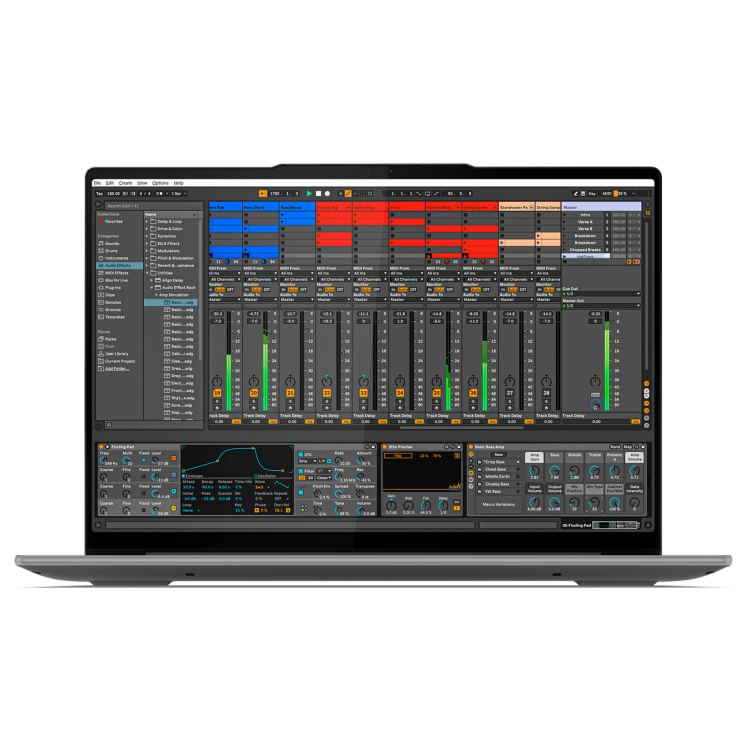Open the Master Out dropdown
Screen dimensions: 750x750
pyautogui.click(x=601, y=306)
